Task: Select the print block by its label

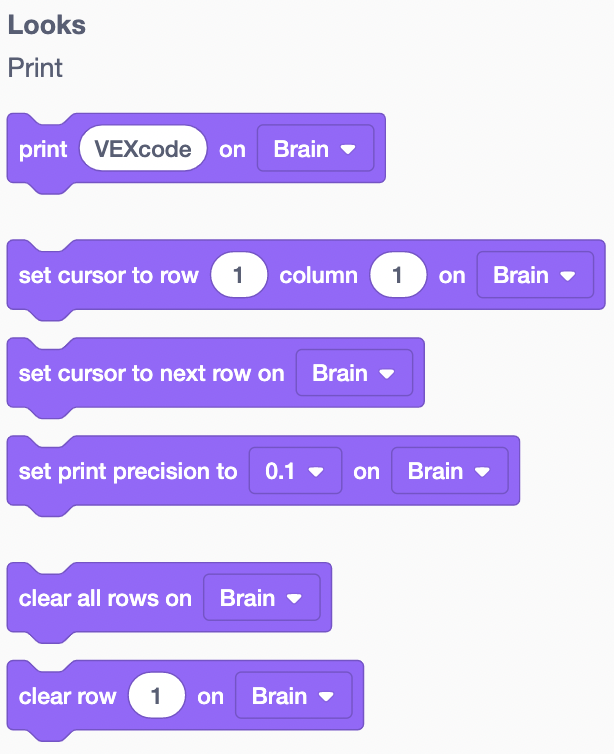Action: pyautogui.click(x=42, y=150)
